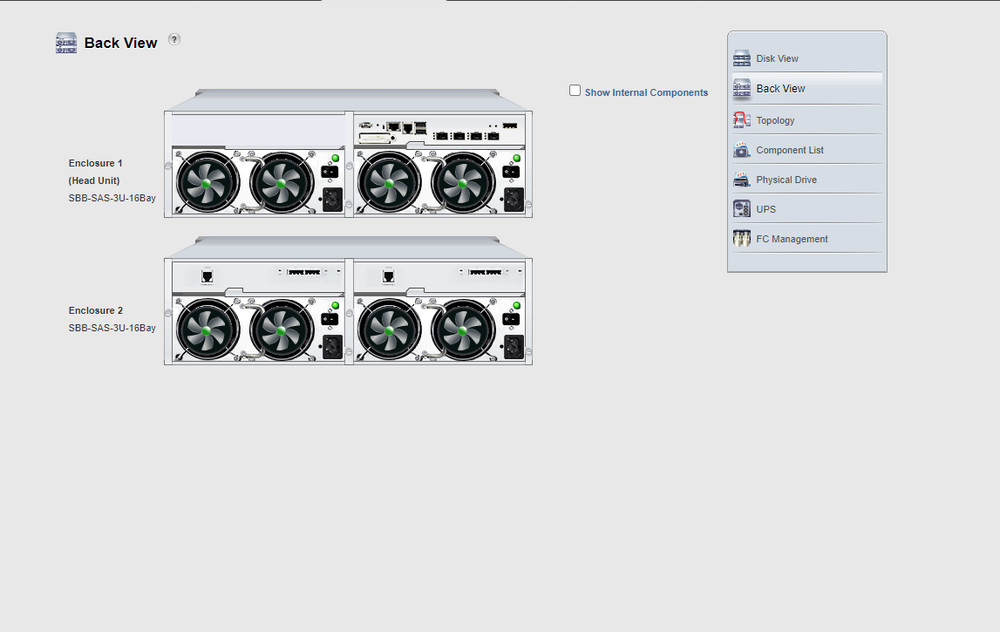
Task: Click the UPS icon in the sidebar
Action: (x=741, y=209)
